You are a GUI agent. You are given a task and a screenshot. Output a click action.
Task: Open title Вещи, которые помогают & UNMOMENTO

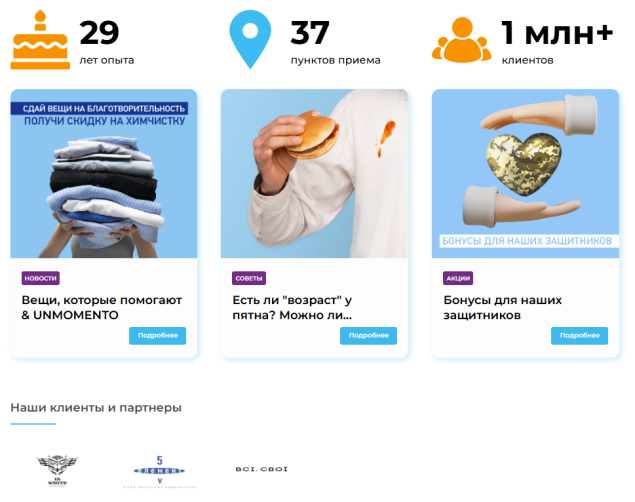click(102, 308)
